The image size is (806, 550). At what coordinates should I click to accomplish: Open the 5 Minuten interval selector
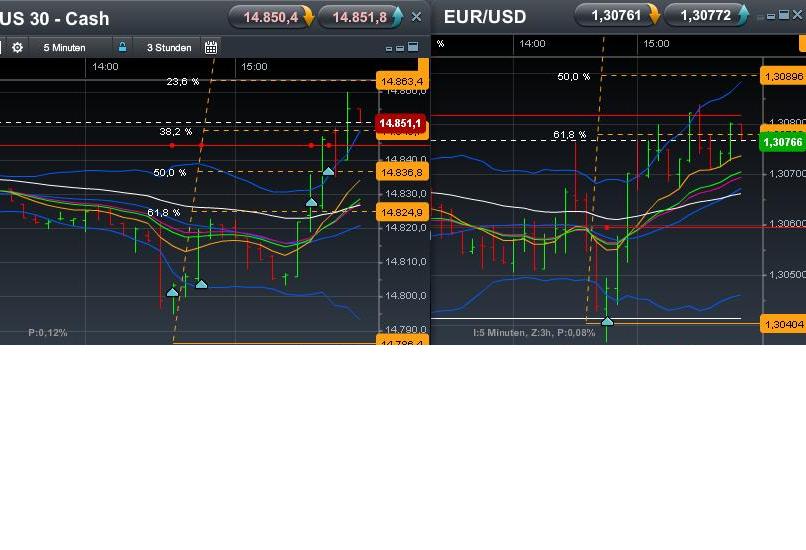pyautogui.click(x=65, y=48)
